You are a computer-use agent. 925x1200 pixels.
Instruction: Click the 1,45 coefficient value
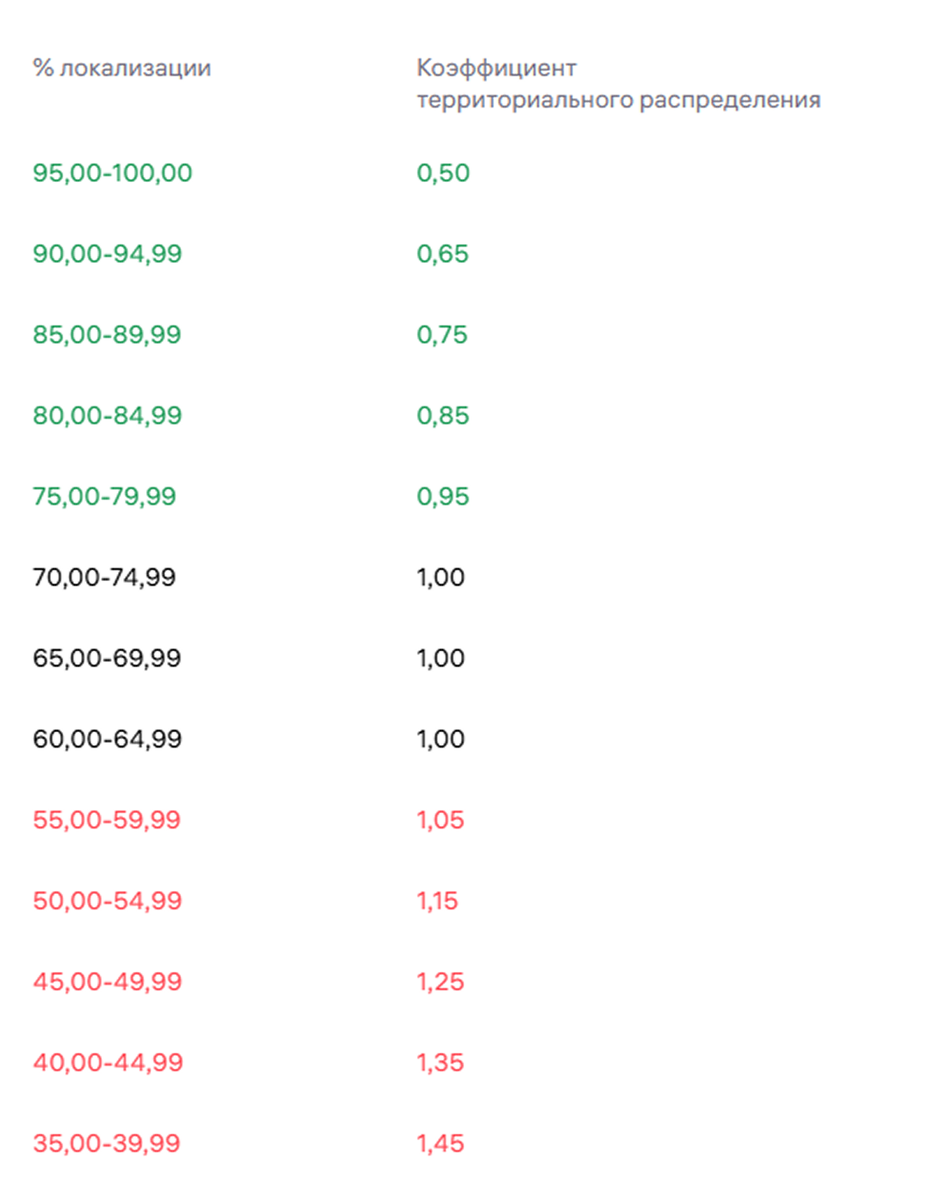coord(441,1144)
